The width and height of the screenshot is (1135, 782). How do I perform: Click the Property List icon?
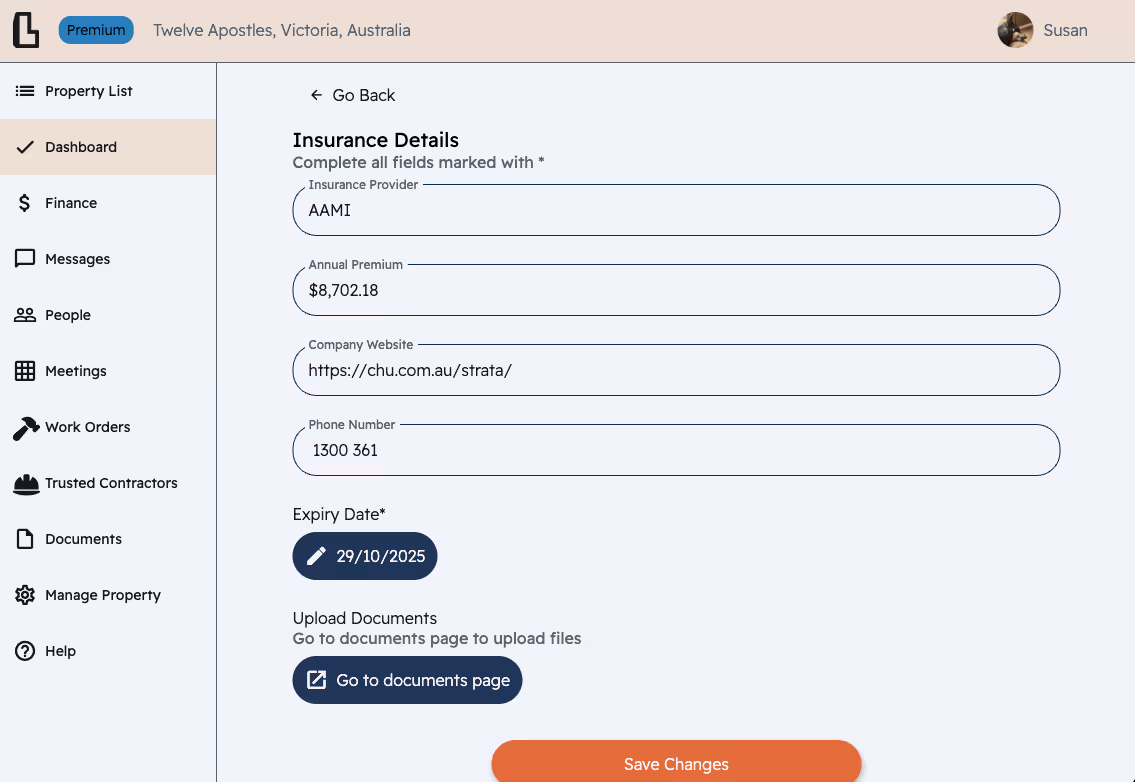25,91
